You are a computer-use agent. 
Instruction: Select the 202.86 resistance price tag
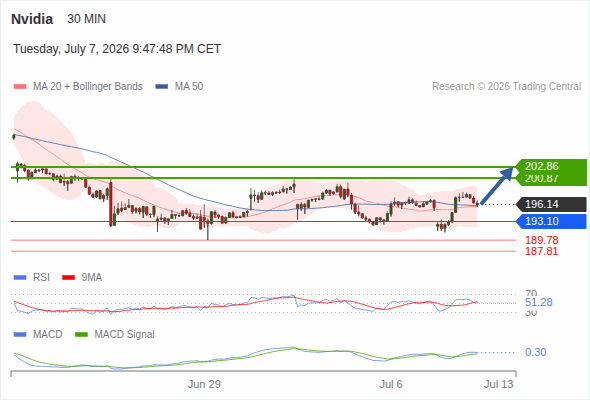coord(551,166)
